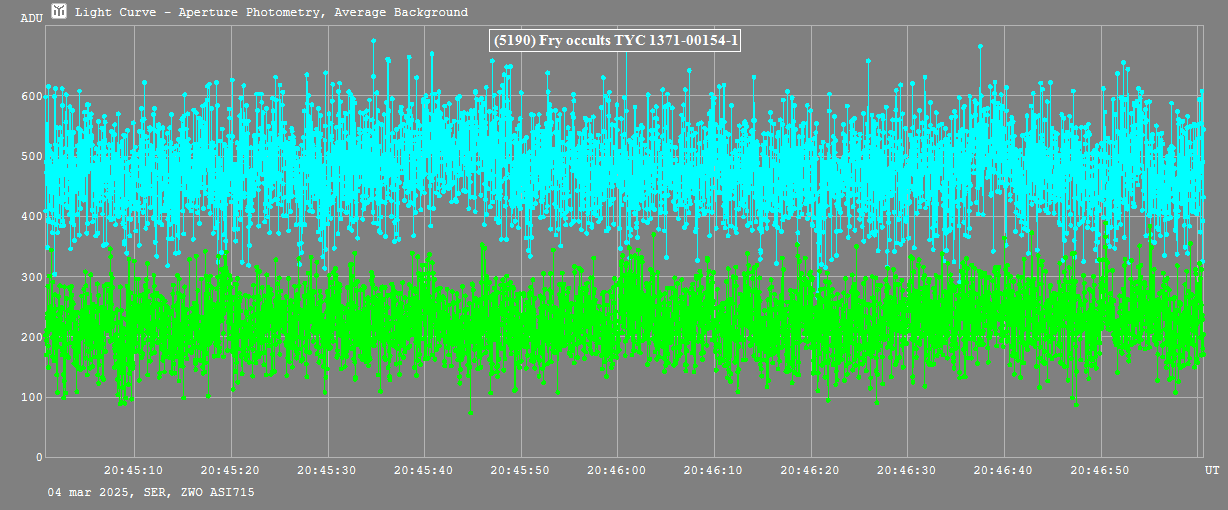Click the 400 value on the Y axis
Viewport: 1228px width, 510px height.
pyautogui.click(x=31, y=216)
